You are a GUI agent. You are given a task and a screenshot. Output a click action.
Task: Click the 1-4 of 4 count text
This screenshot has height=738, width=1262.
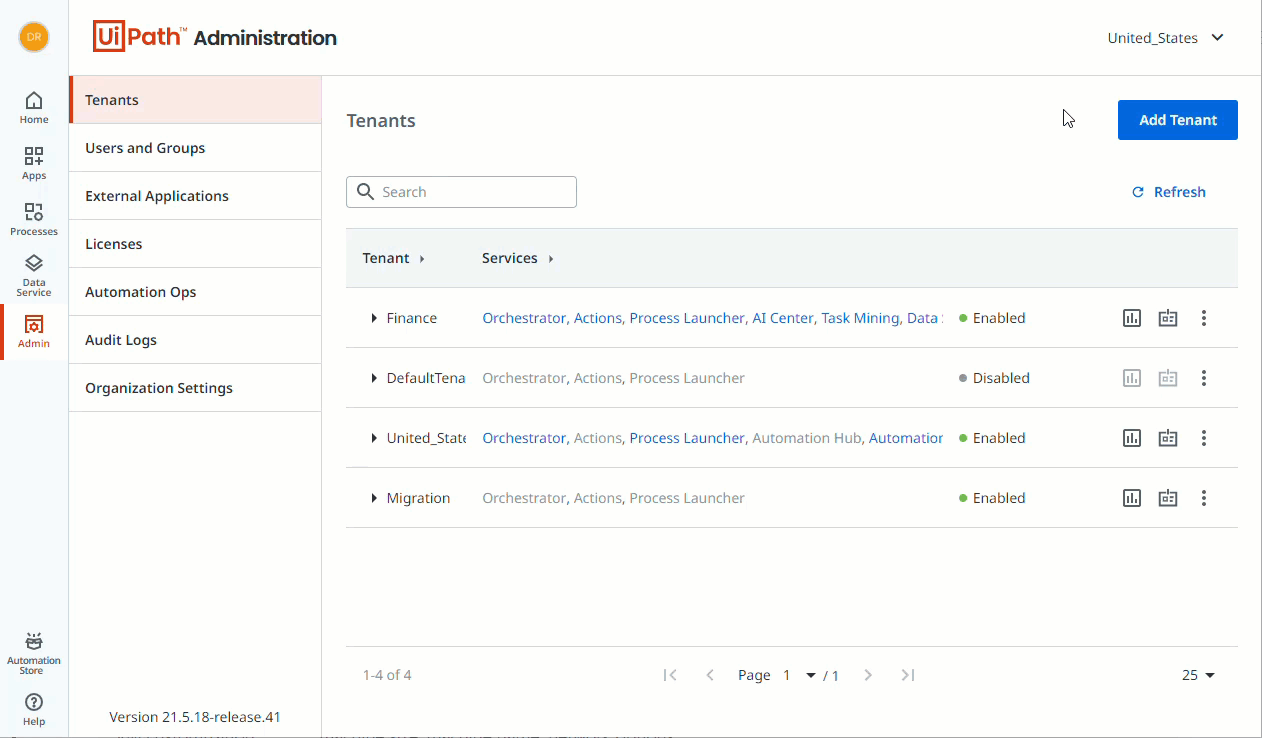point(387,675)
